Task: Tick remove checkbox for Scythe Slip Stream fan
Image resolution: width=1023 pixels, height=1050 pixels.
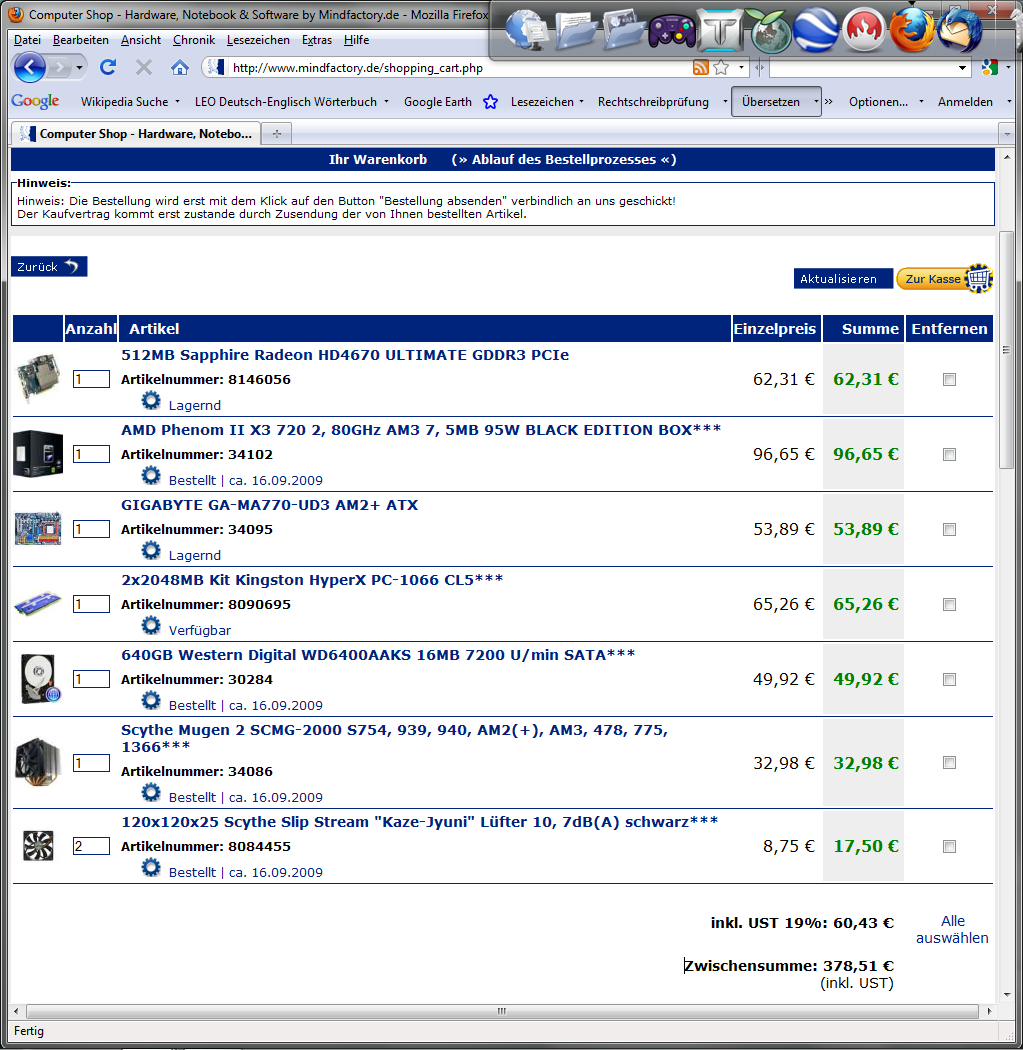Action: [x=949, y=846]
